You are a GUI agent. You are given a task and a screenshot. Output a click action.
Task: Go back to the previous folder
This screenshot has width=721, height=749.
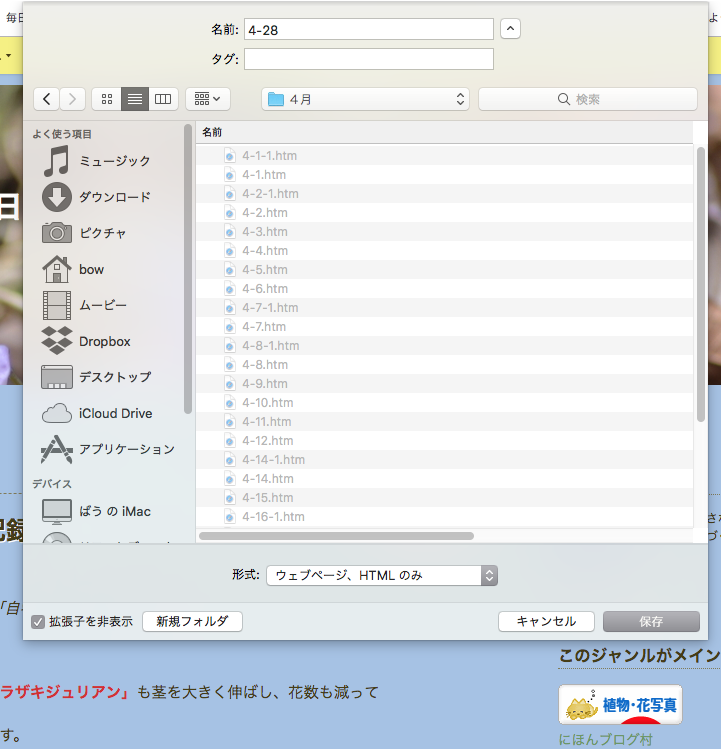coord(46,99)
